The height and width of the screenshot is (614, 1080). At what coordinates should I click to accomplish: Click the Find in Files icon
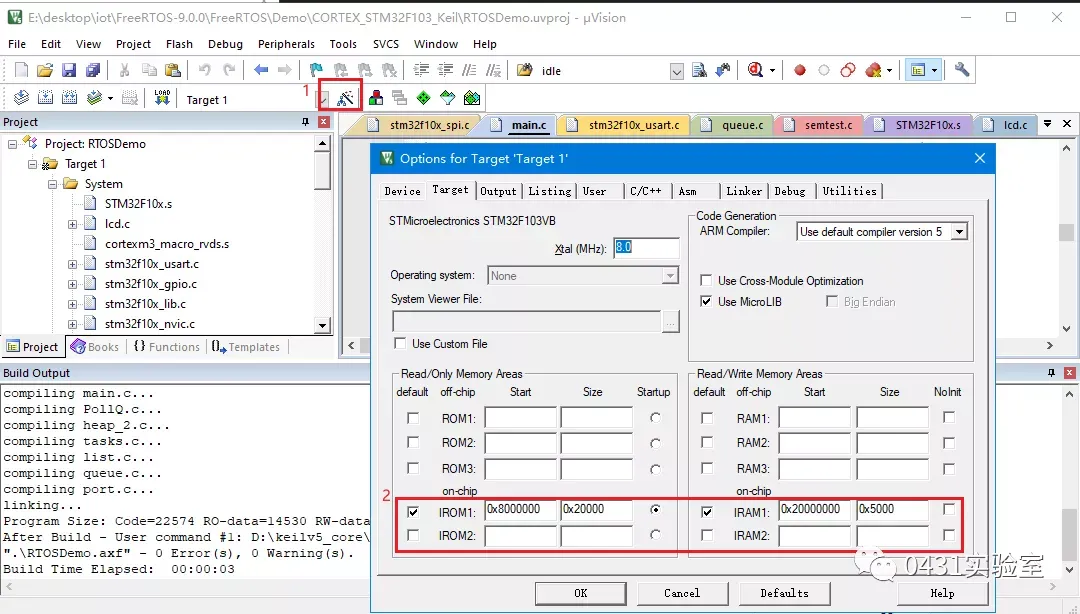699,70
